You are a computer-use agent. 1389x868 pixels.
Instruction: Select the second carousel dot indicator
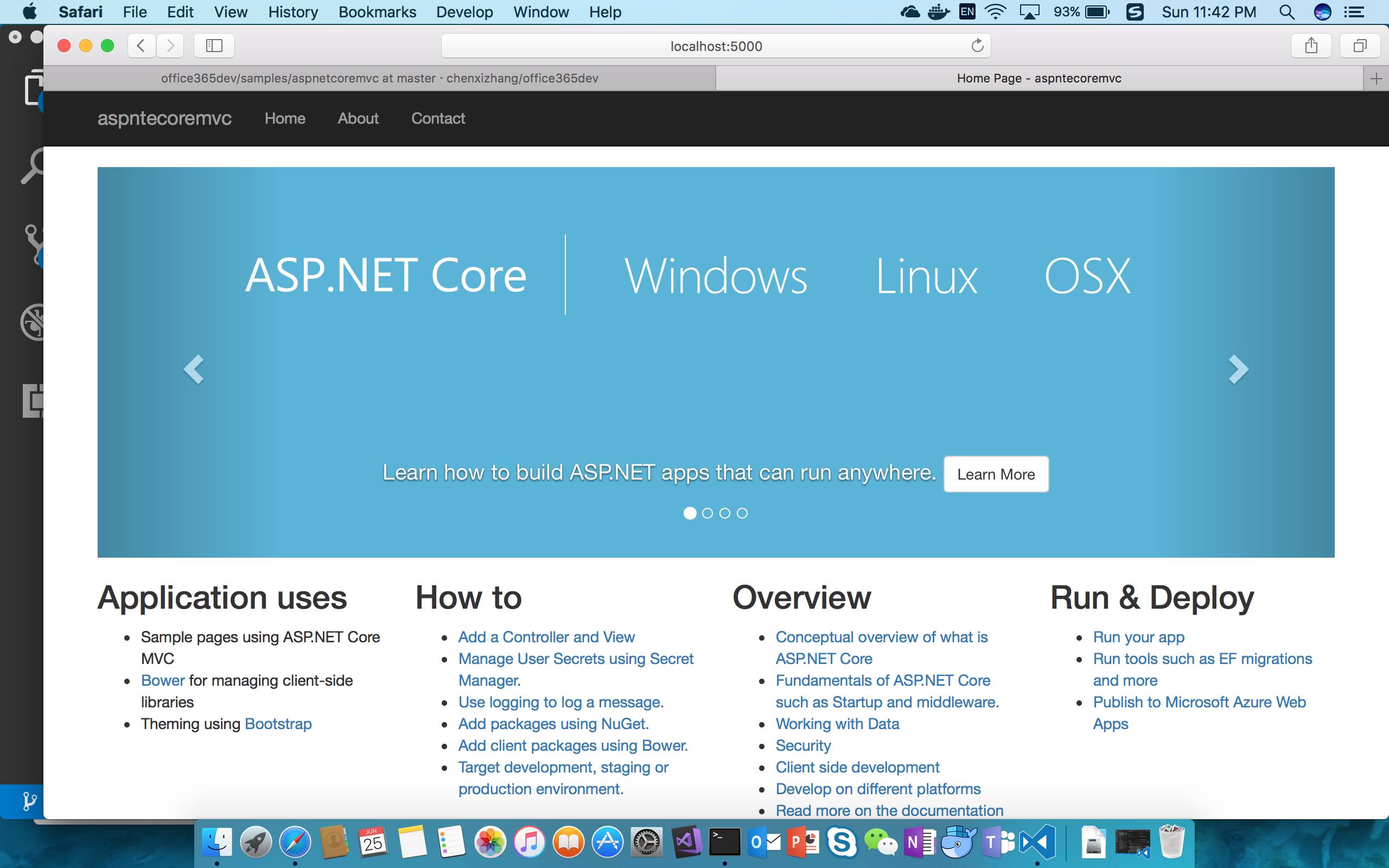coord(707,513)
